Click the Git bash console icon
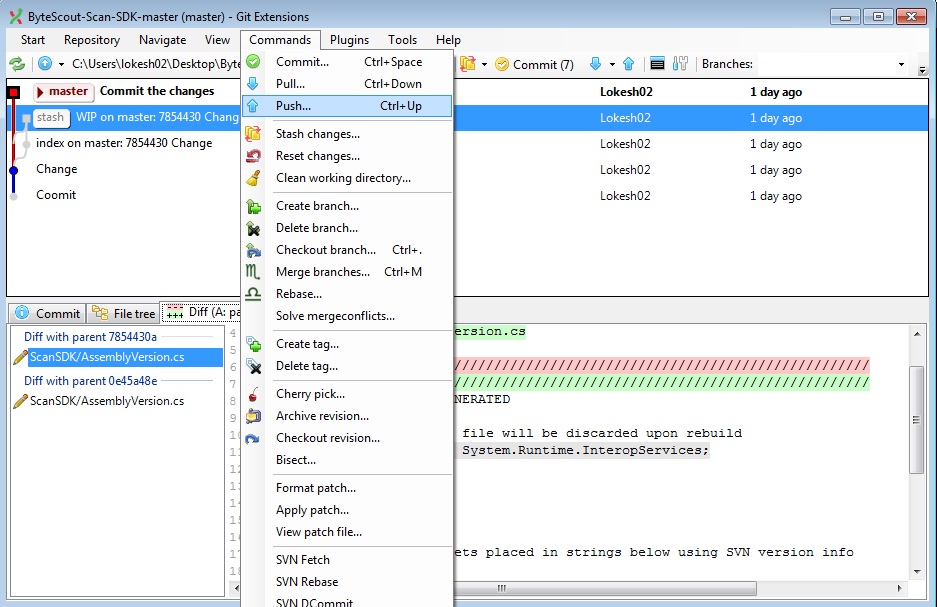The image size is (937, 607). (657, 64)
